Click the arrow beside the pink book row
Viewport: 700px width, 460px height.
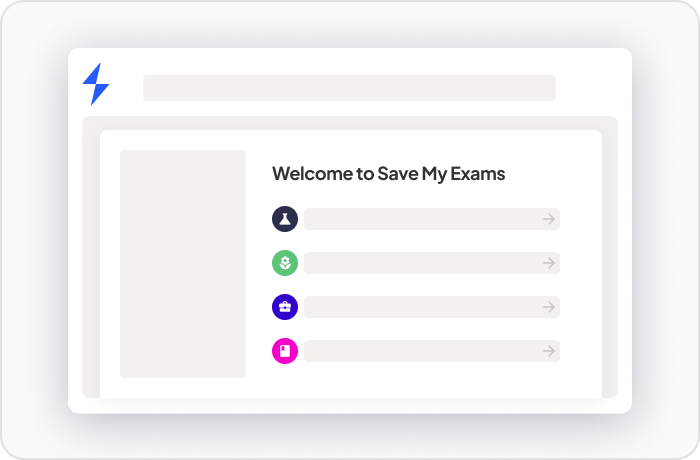click(x=549, y=351)
